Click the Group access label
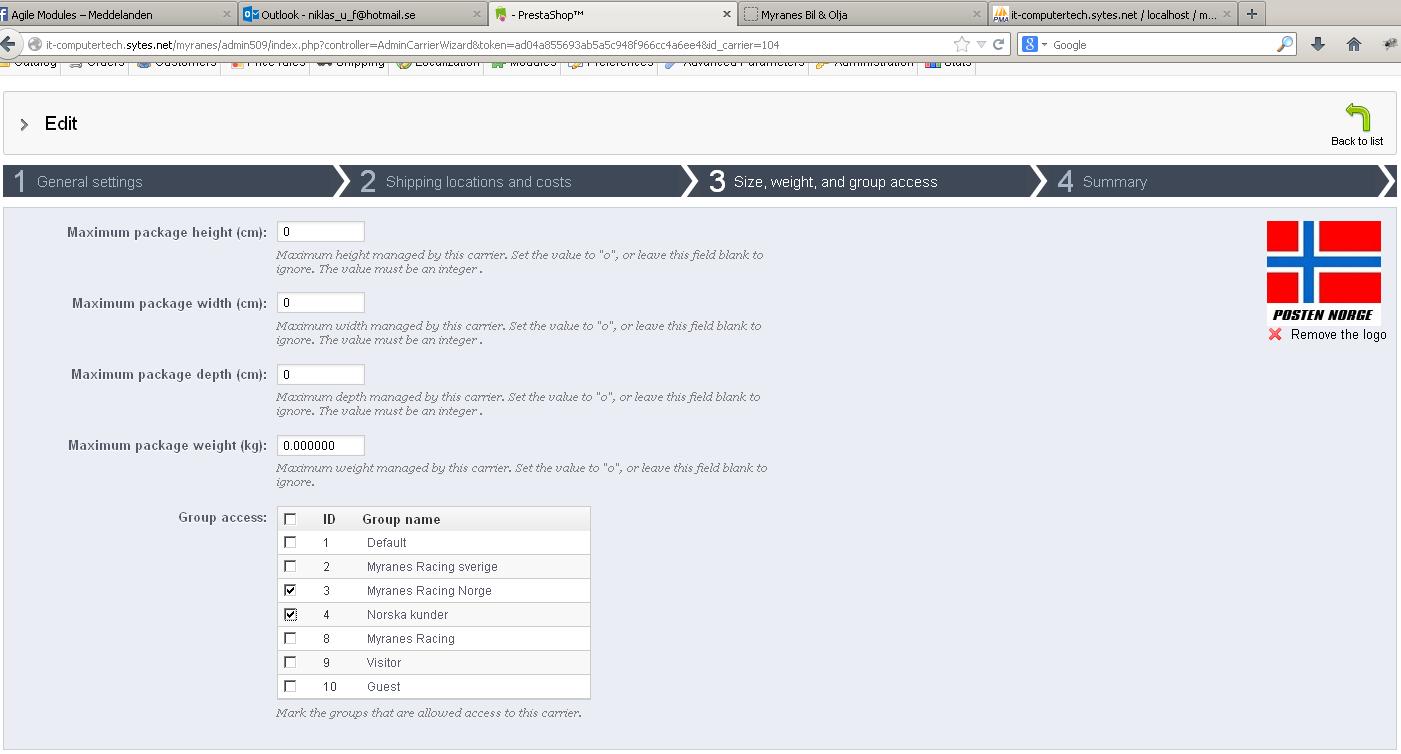The height and width of the screenshot is (754, 1401). pos(222,517)
